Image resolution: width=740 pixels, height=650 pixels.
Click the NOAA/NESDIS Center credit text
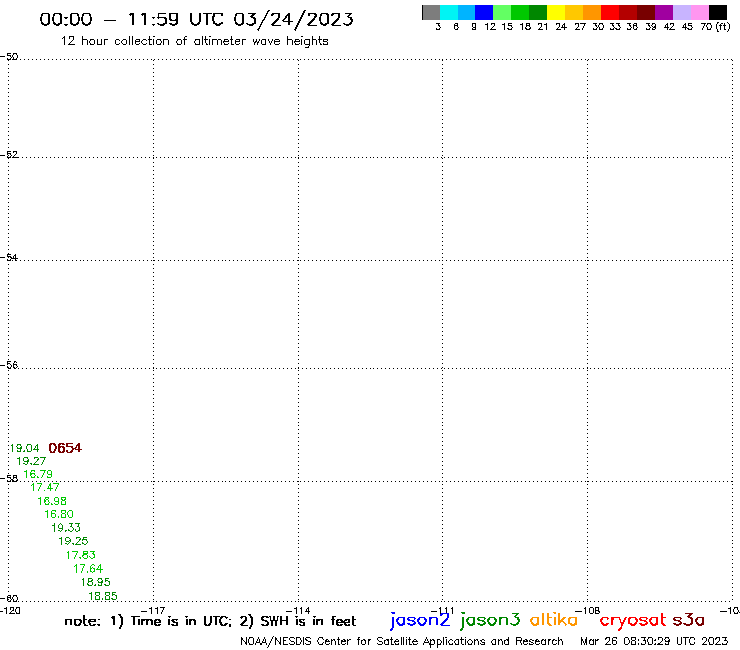[x=402, y=642]
